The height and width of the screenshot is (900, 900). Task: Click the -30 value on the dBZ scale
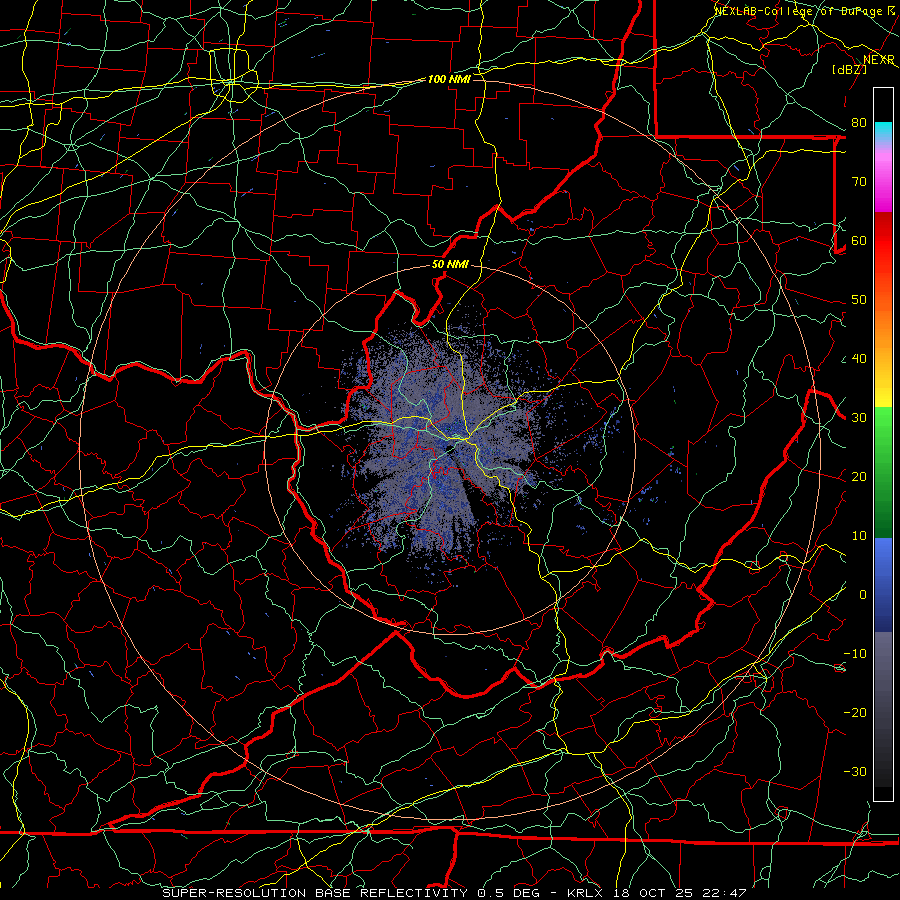point(855,772)
